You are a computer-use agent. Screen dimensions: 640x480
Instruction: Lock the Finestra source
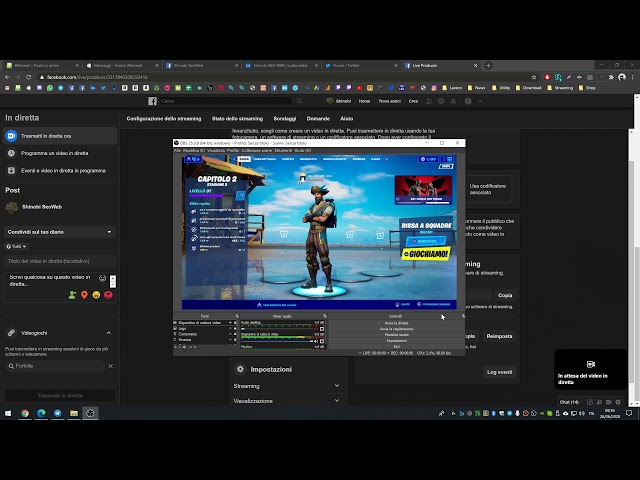(x=235, y=340)
